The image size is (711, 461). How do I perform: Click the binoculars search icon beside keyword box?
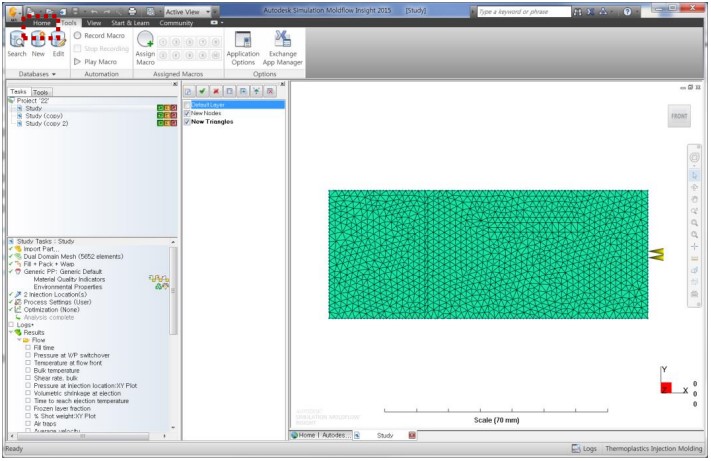(578, 12)
